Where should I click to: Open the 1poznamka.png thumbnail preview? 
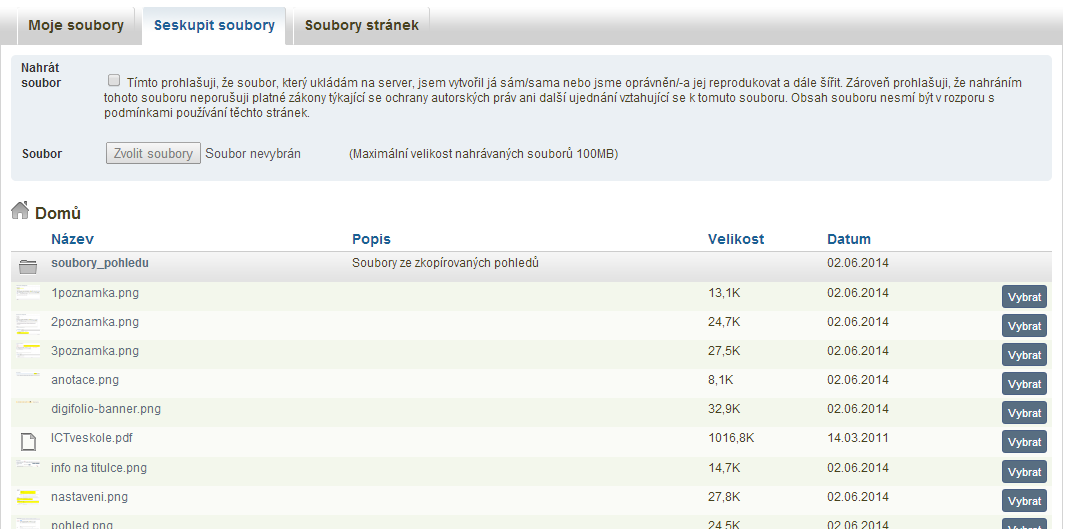(x=28, y=293)
